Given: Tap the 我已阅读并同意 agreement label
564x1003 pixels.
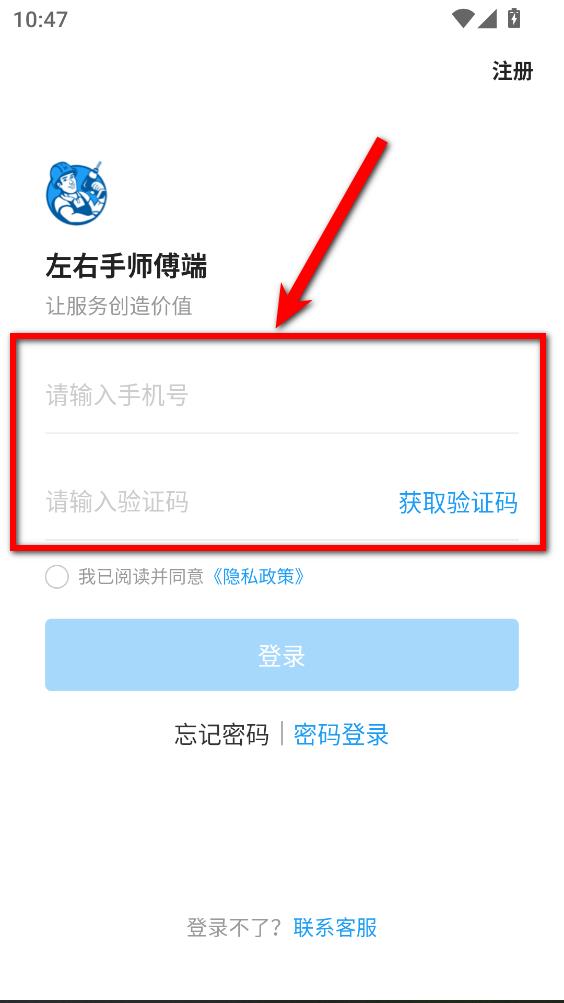Looking at the screenshot, I should click(x=141, y=577).
